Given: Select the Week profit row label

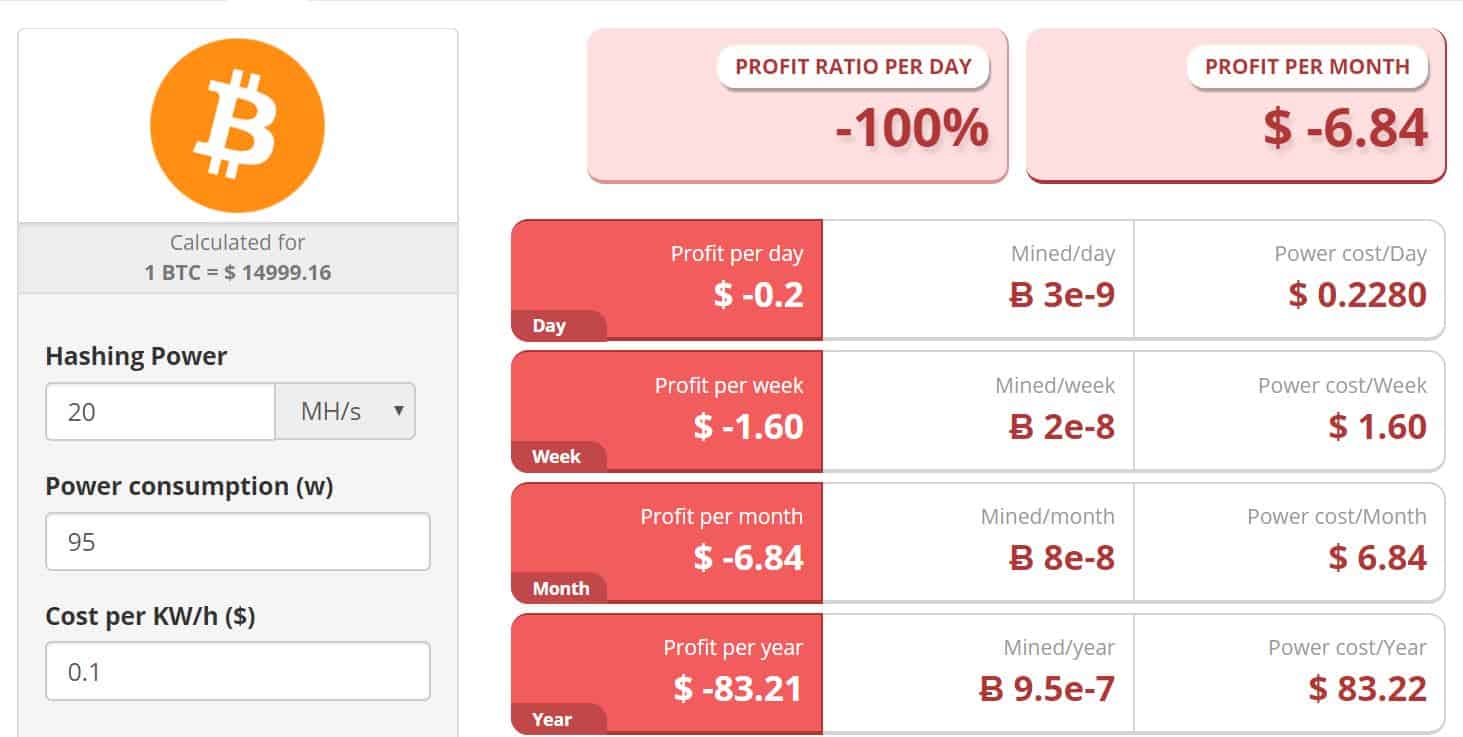Looking at the screenshot, I should pos(558,457).
